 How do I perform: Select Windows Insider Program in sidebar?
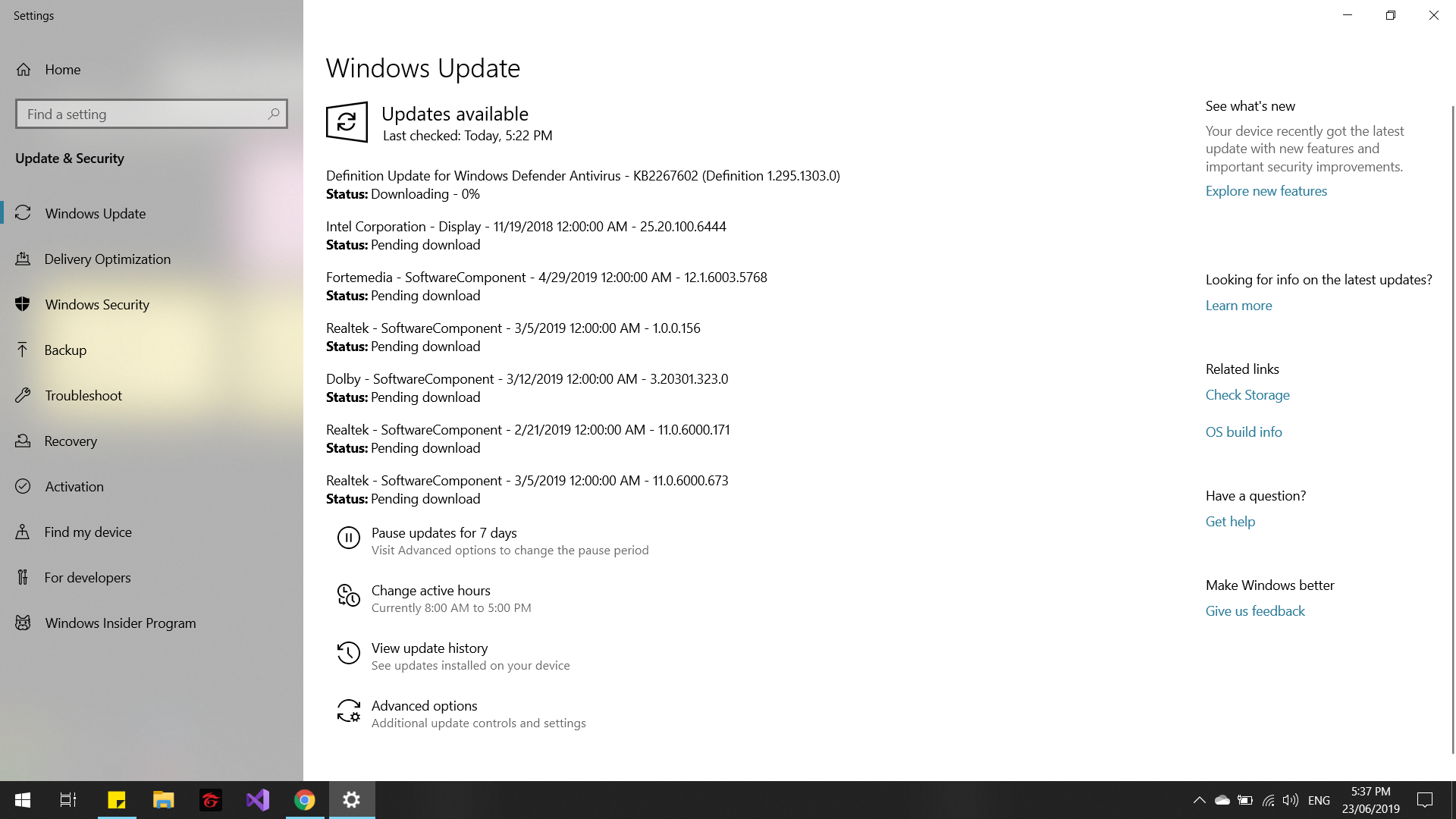[152, 623]
